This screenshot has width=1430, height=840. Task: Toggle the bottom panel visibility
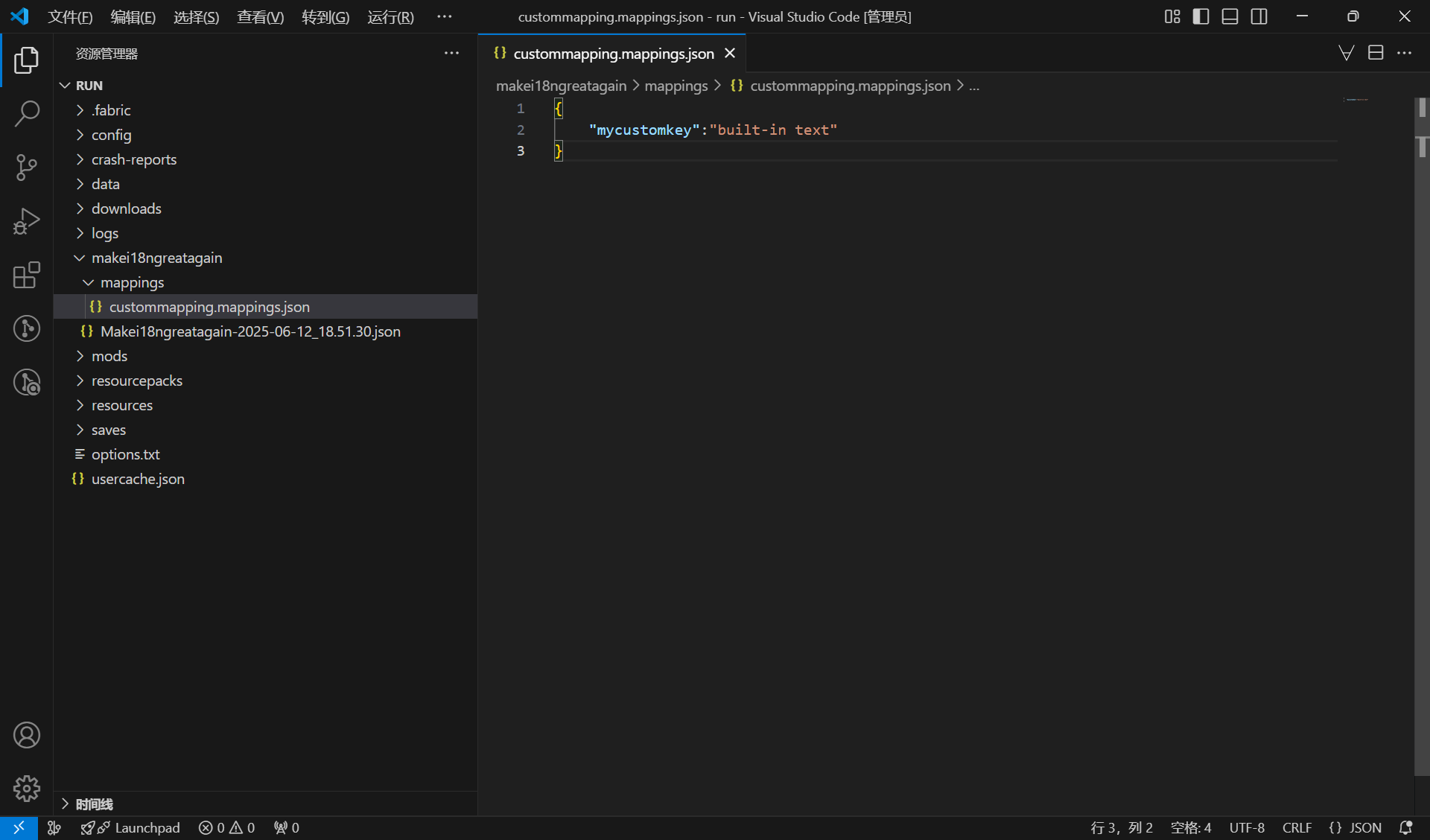1230,16
